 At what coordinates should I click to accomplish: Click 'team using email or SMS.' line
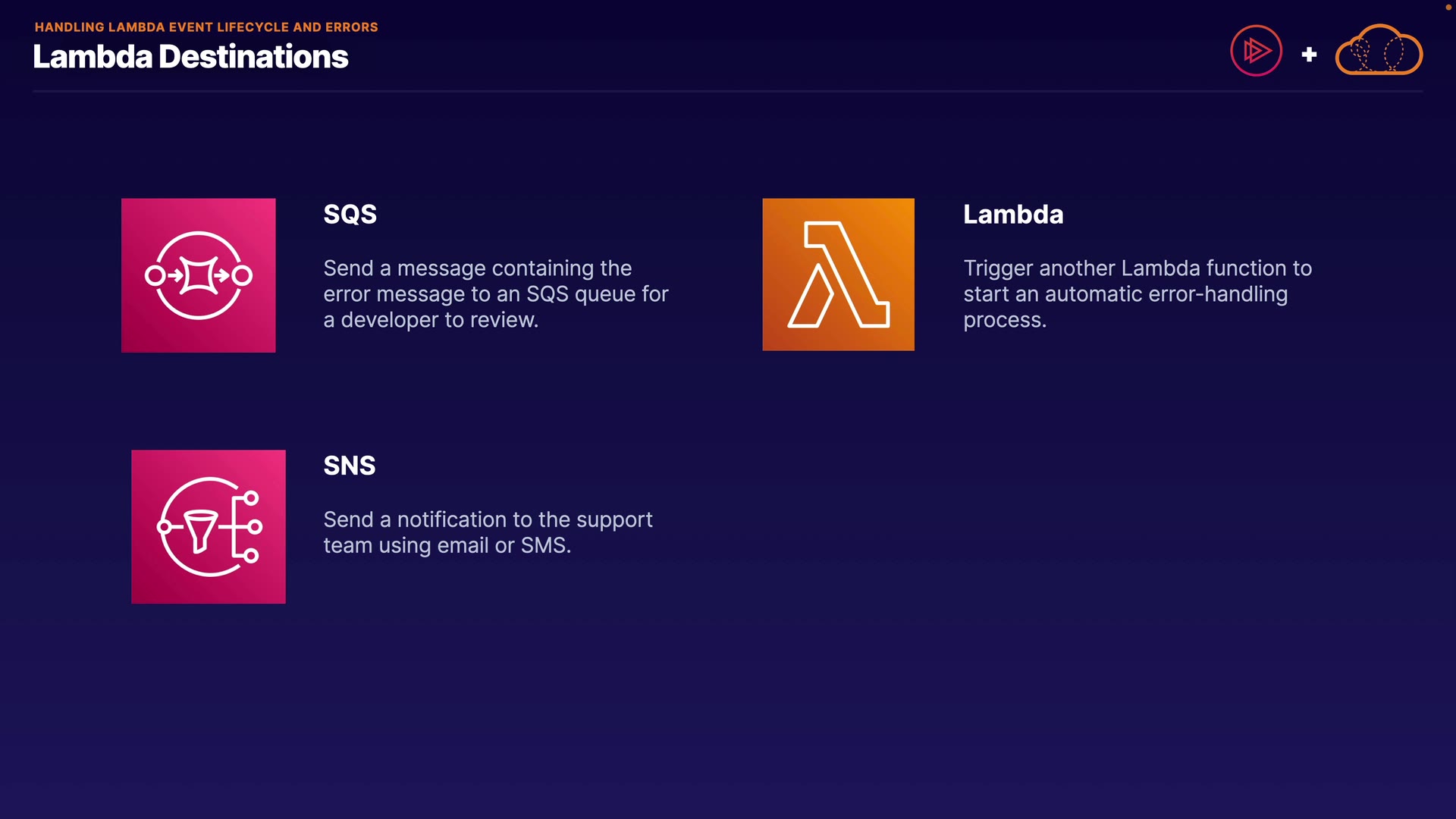coord(447,545)
